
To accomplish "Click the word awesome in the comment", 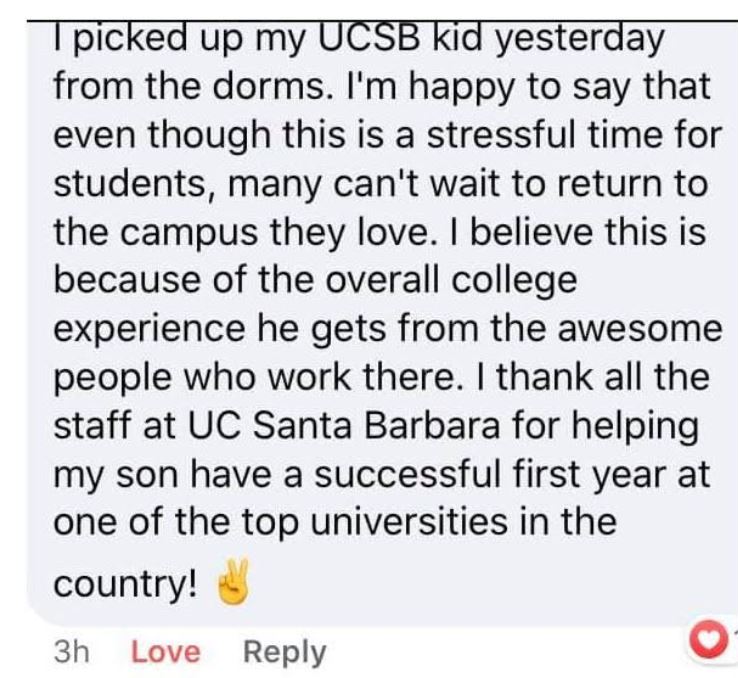I will pos(629,330).
